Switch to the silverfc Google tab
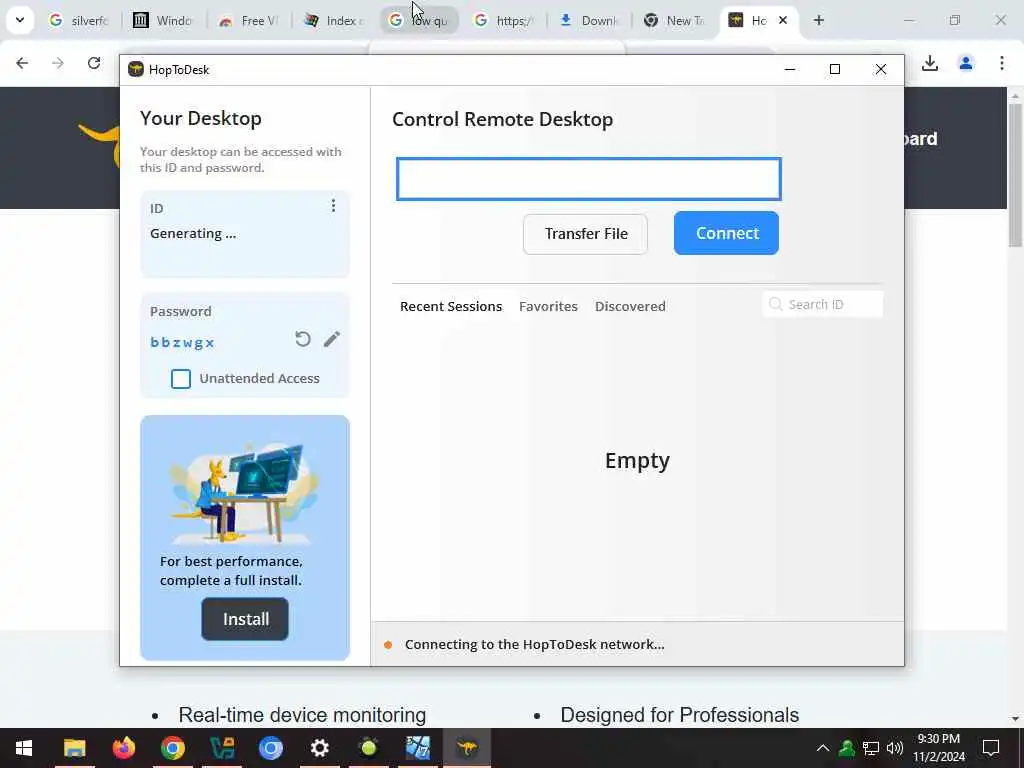The height and width of the screenshot is (768, 1024). tap(80, 21)
